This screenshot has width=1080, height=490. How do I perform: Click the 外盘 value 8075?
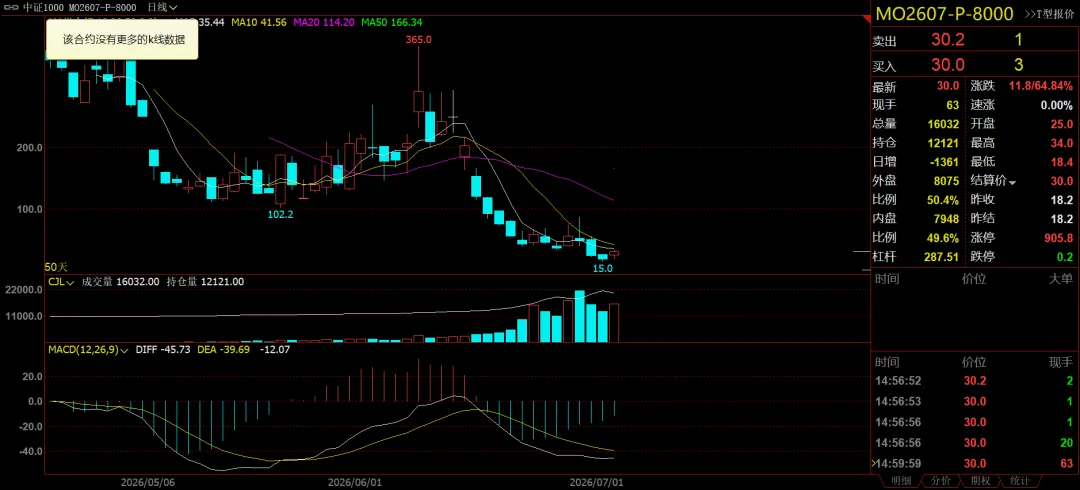click(947, 182)
